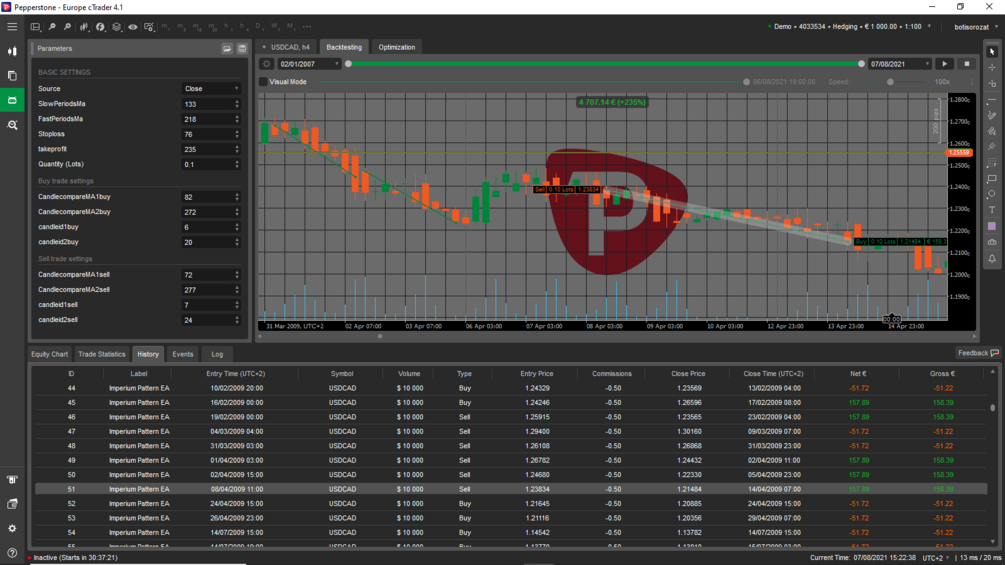This screenshot has width=1005, height=565.
Task: Select history row with ID 51
Action: pyautogui.click(x=510, y=489)
